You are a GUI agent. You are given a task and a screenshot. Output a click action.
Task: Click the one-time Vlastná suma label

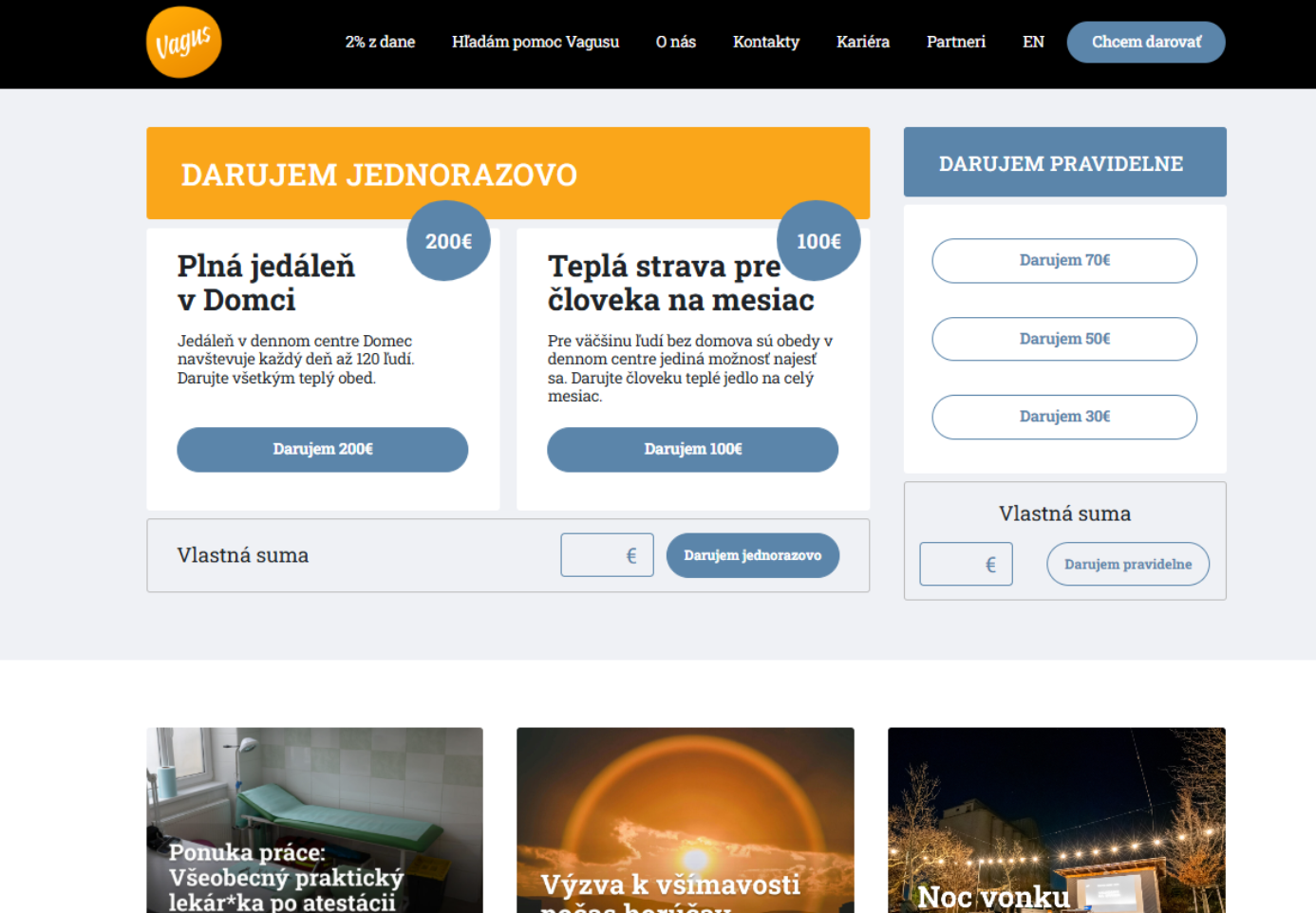(x=243, y=555)
